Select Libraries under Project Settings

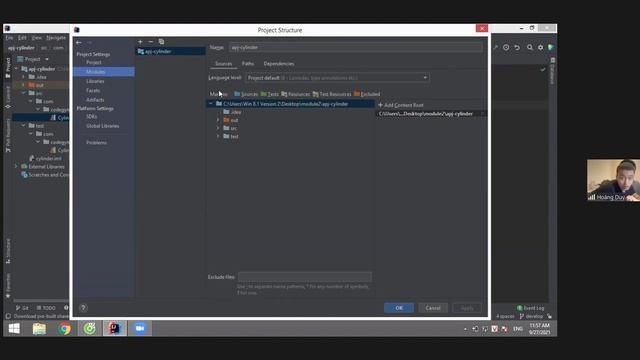click(x=95, y=81)
